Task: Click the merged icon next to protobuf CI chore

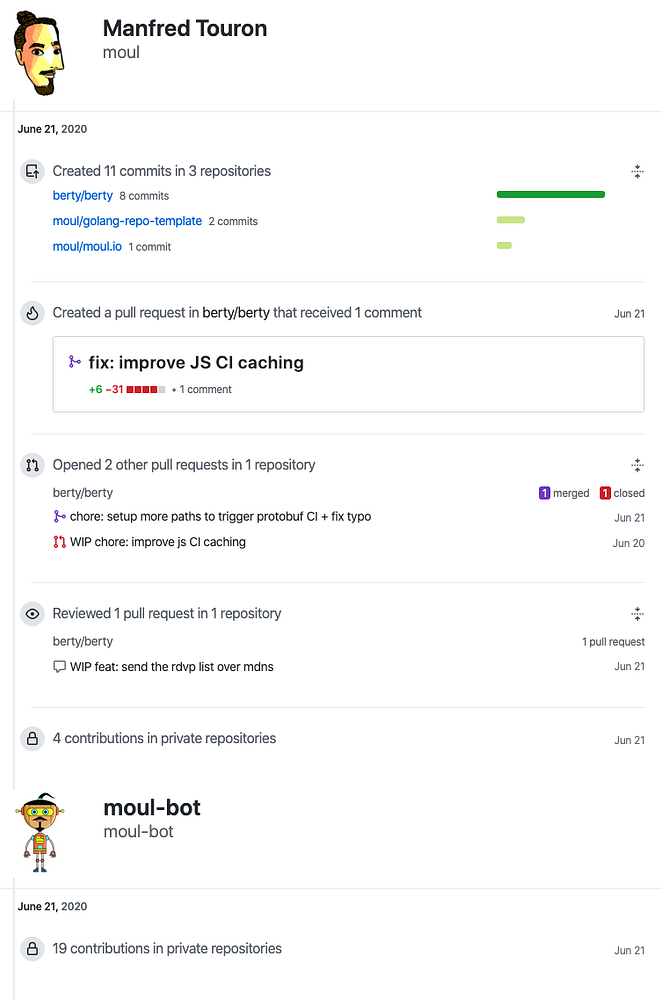Action: (59, 517)
